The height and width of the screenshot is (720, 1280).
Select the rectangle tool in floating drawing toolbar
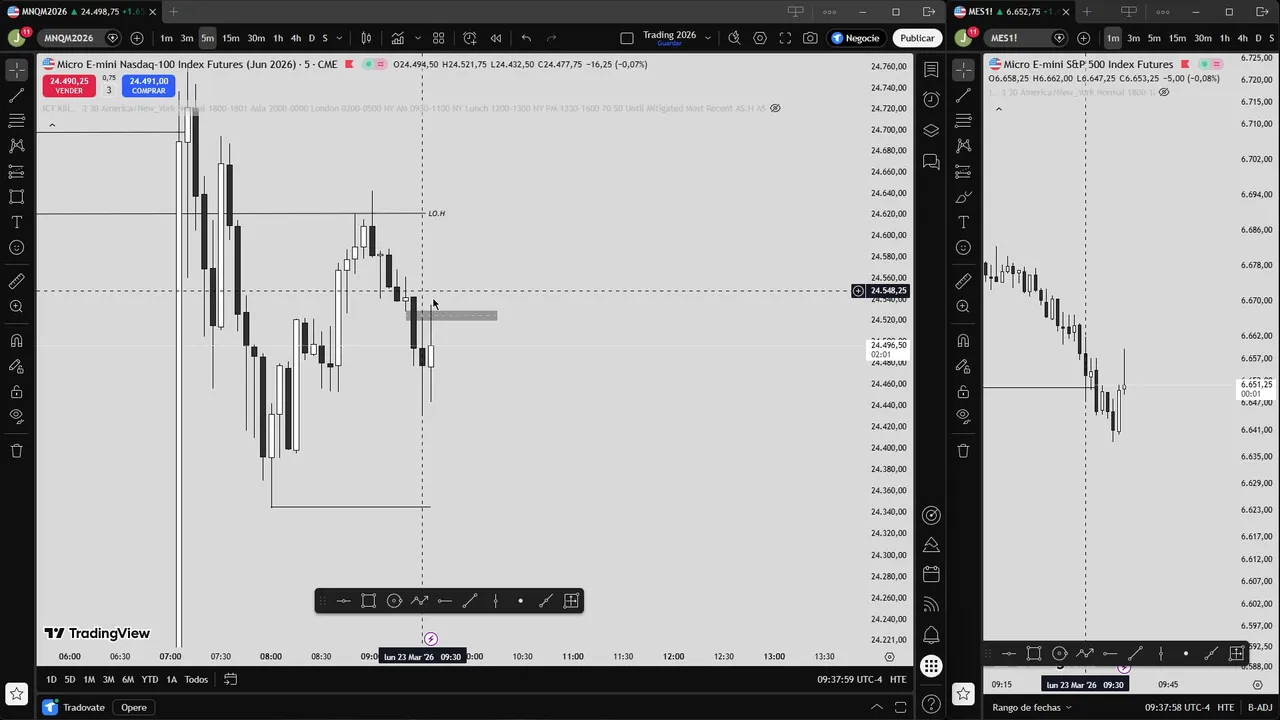368,601
